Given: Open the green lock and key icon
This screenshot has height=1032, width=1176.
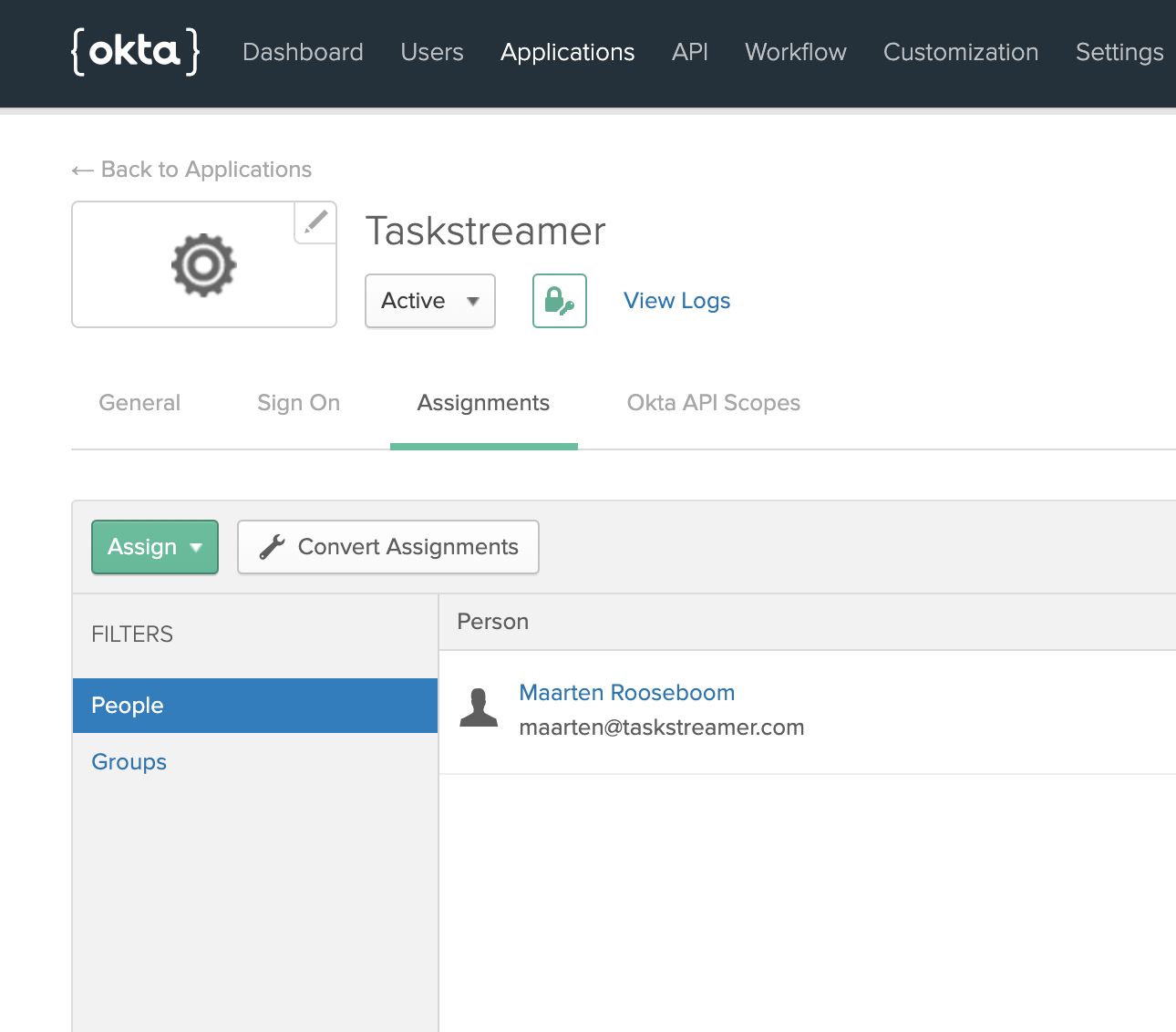Looking at the screenshot, I should [x=560, y=301].
